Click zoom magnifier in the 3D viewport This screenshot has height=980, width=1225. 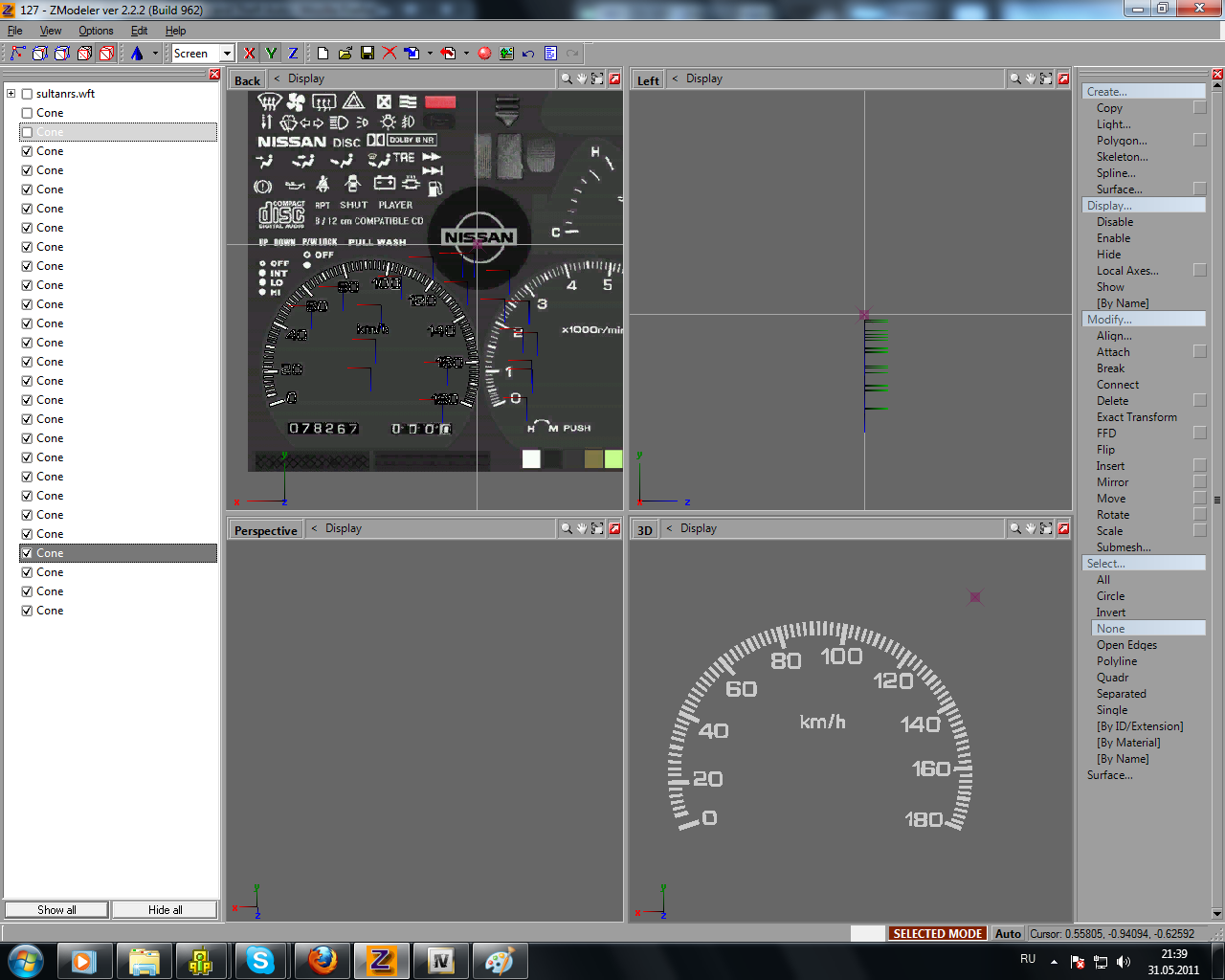tap(1015, 528)
